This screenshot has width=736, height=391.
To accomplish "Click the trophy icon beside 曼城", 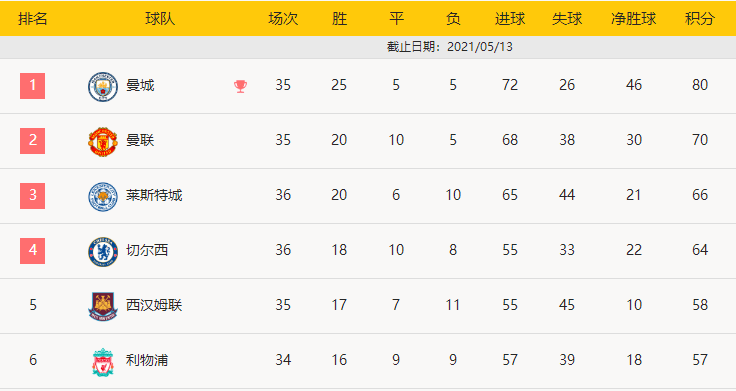I will pyautogui.click(x=240, y=86).
